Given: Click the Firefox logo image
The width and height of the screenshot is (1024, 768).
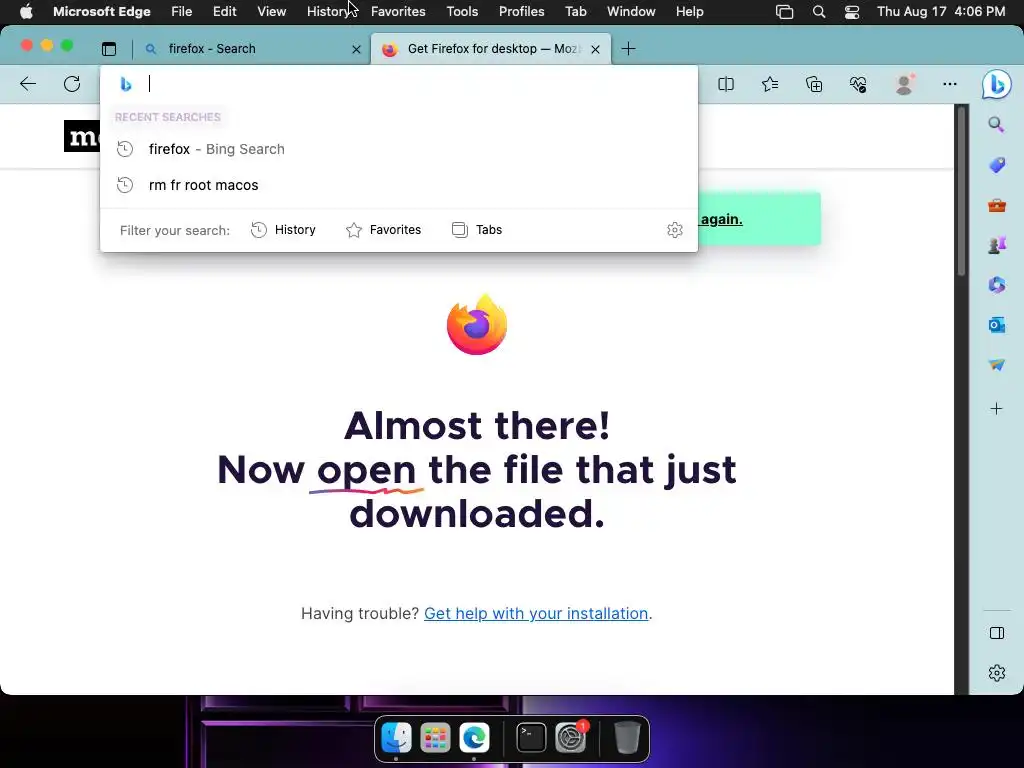Looking at the screenshot, I should tap(477, 325).
